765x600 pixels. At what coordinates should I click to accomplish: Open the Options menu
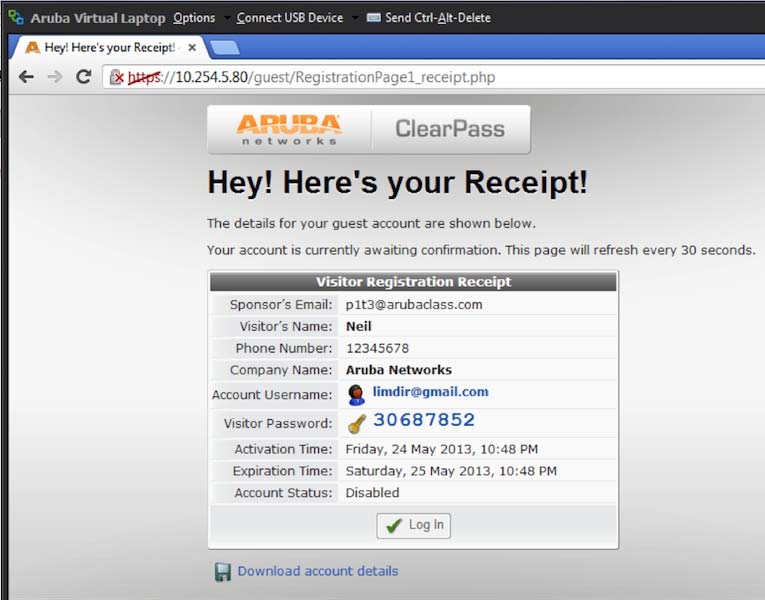tap(194, 18)
